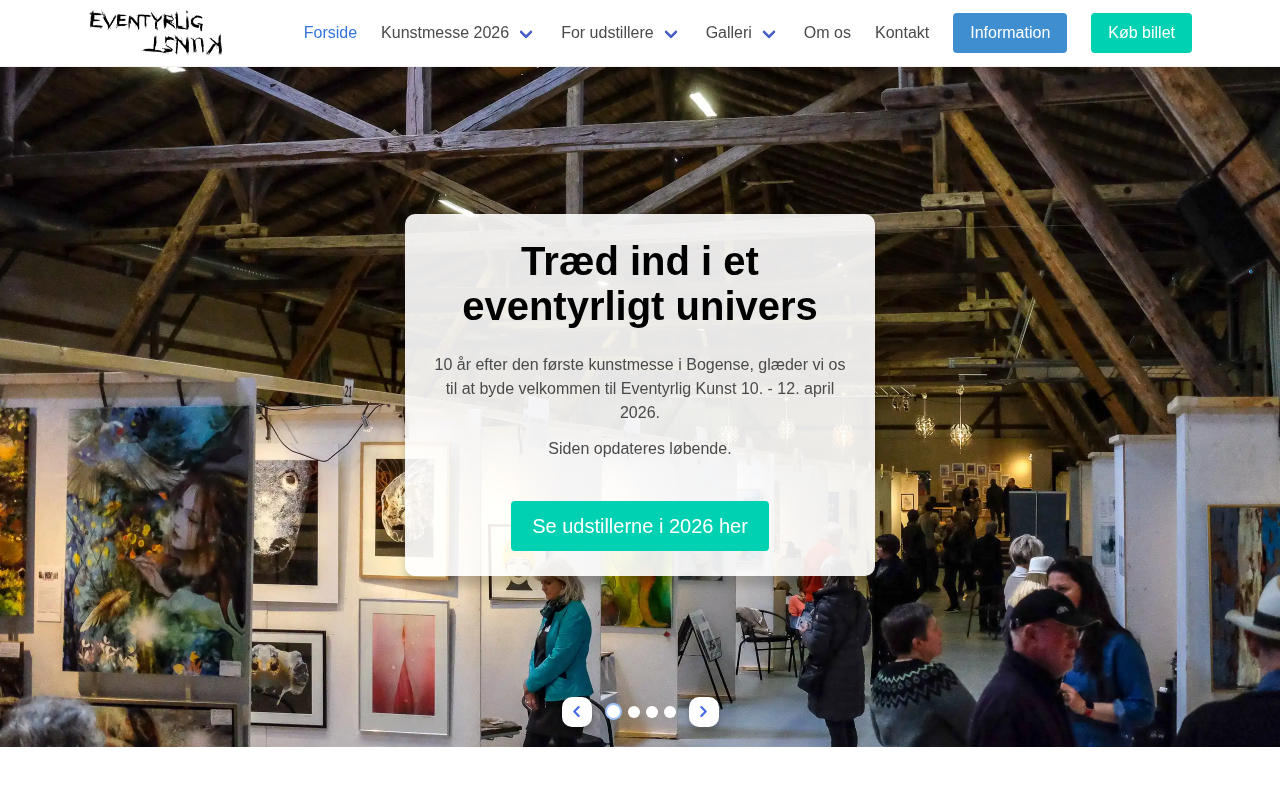1280x800 pixels.
Task: Click the Køb billet button
Action: (1141, 33)
